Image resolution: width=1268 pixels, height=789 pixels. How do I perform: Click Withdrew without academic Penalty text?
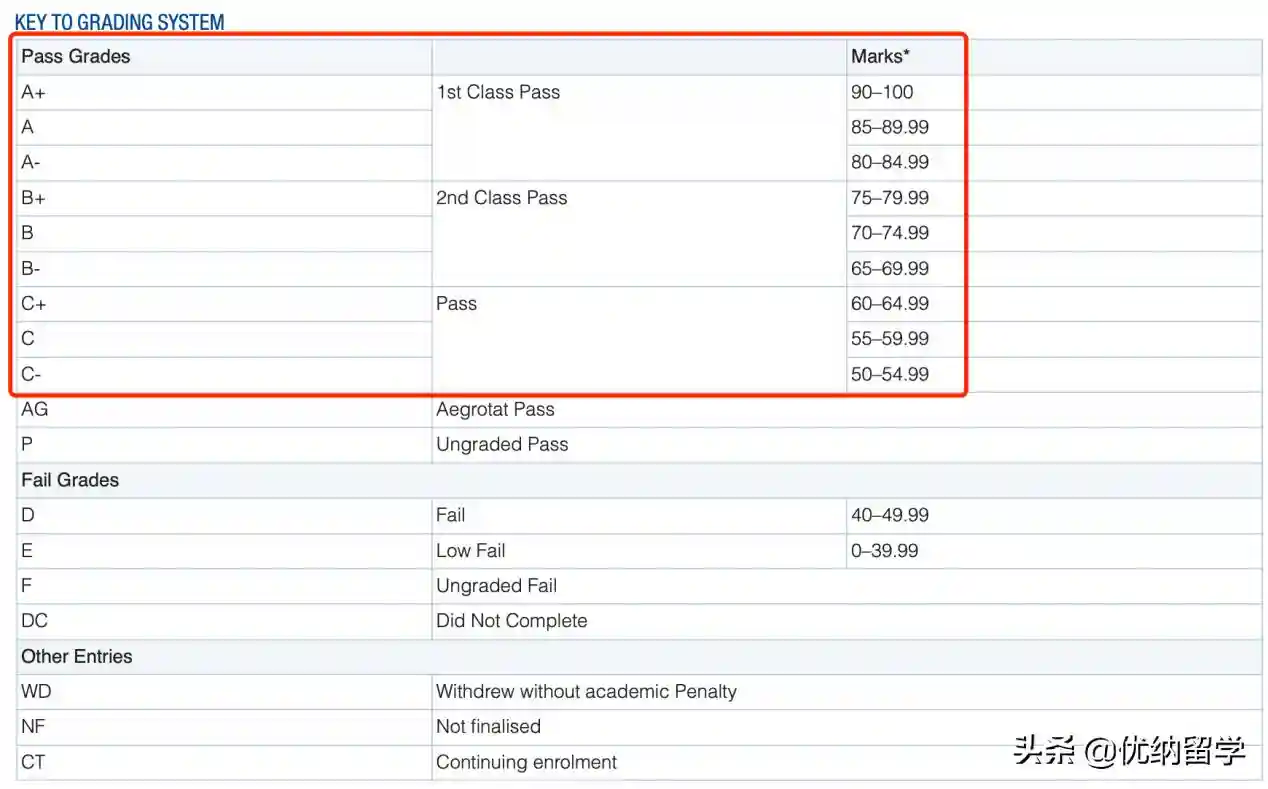tap(586, 692)
